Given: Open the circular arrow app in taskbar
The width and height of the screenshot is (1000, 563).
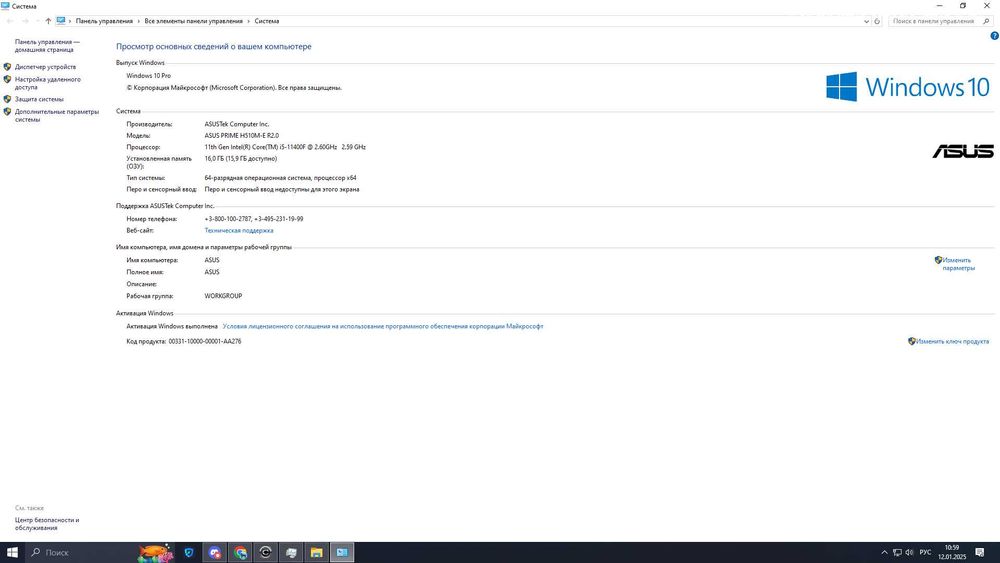Looking at the screenshot, I should tap(266, 552).
